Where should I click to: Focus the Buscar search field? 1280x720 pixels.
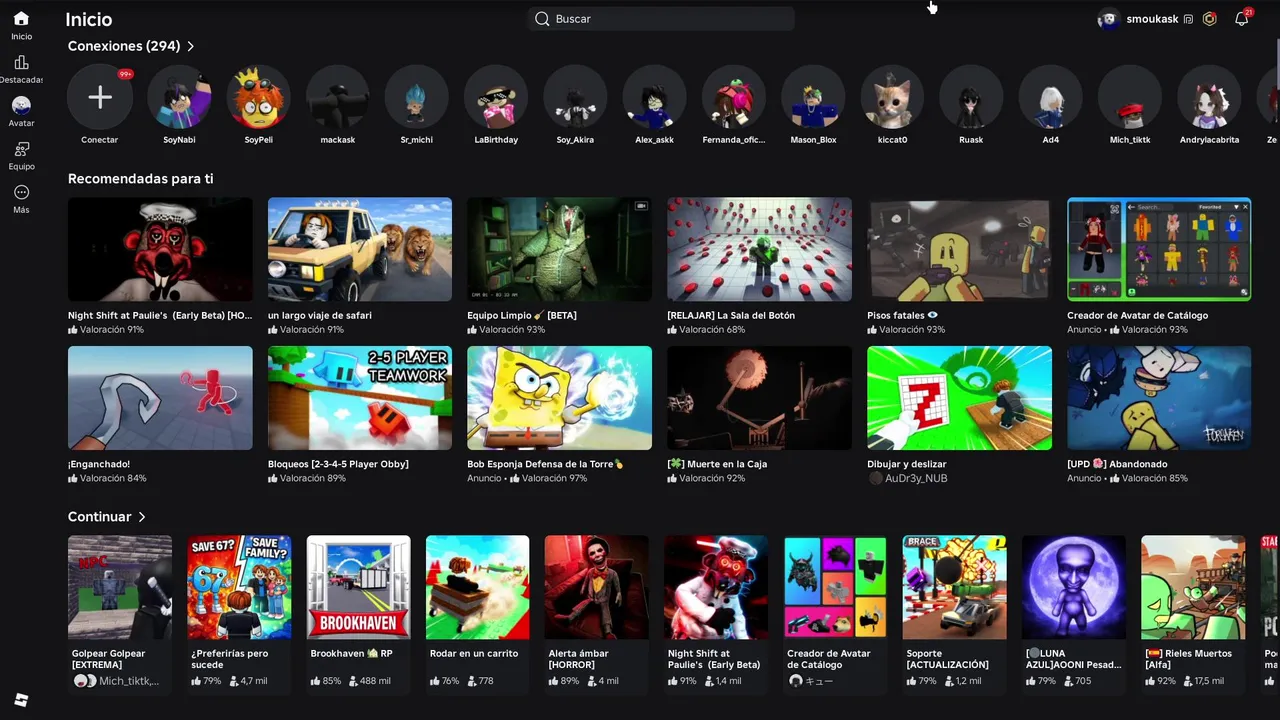[661, 19]
